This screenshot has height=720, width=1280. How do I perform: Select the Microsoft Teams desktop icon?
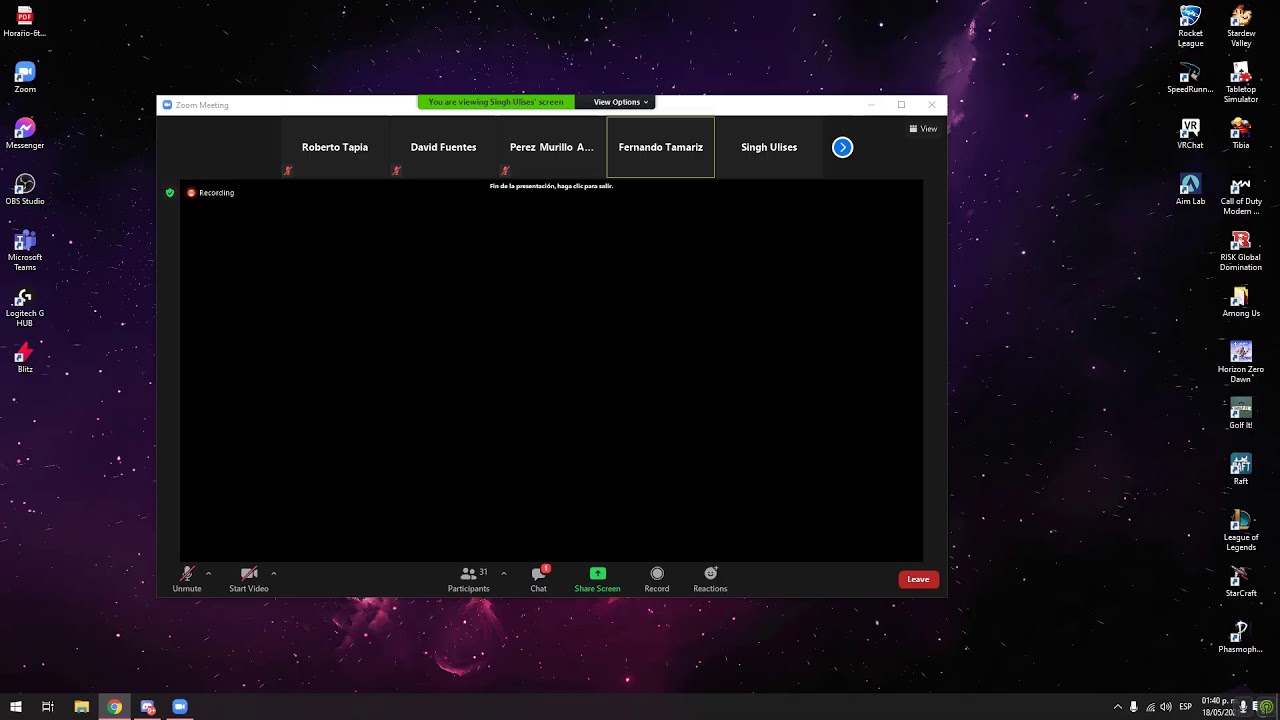click(25, 251)
